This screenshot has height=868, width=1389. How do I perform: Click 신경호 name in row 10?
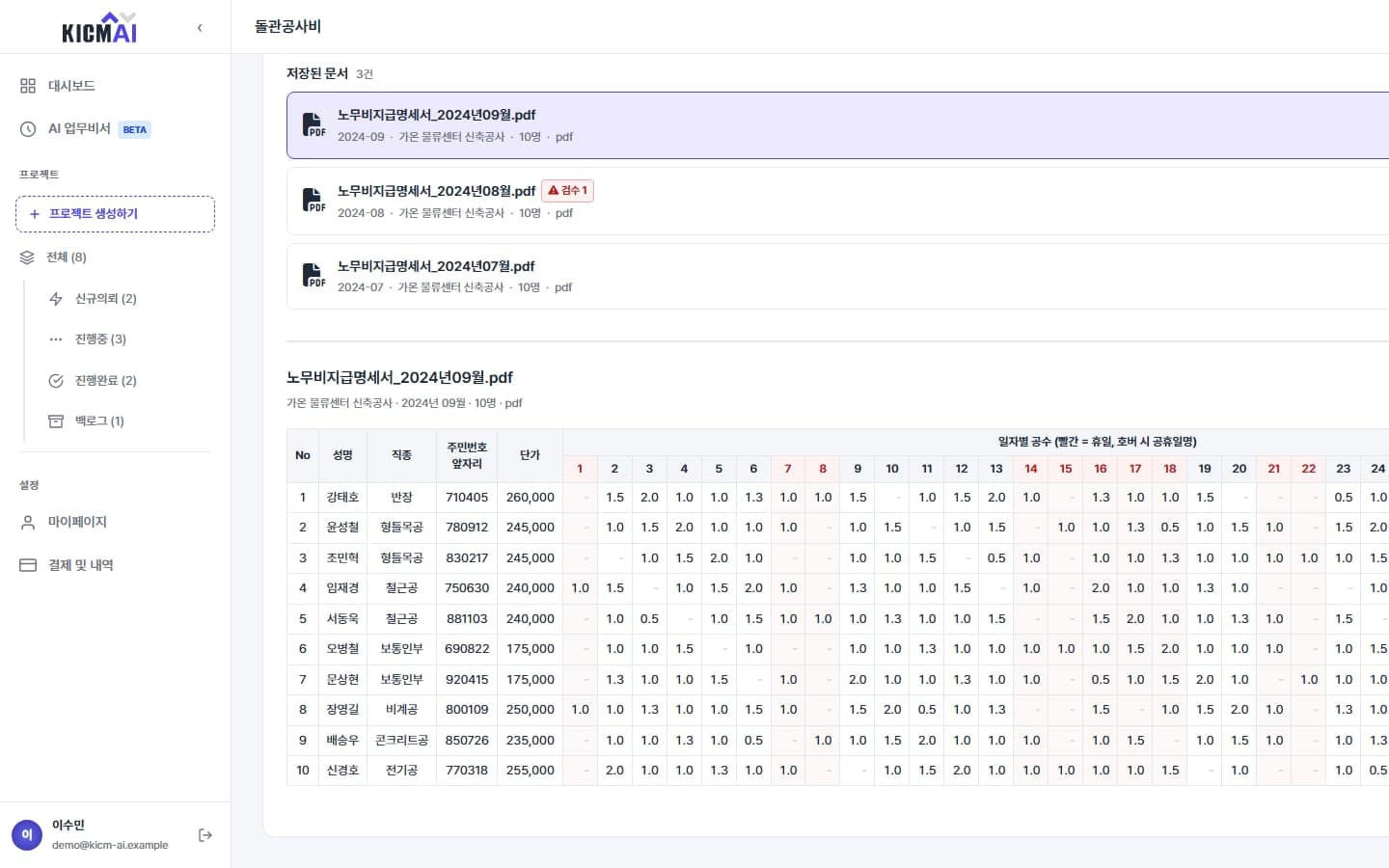point(342,771)
